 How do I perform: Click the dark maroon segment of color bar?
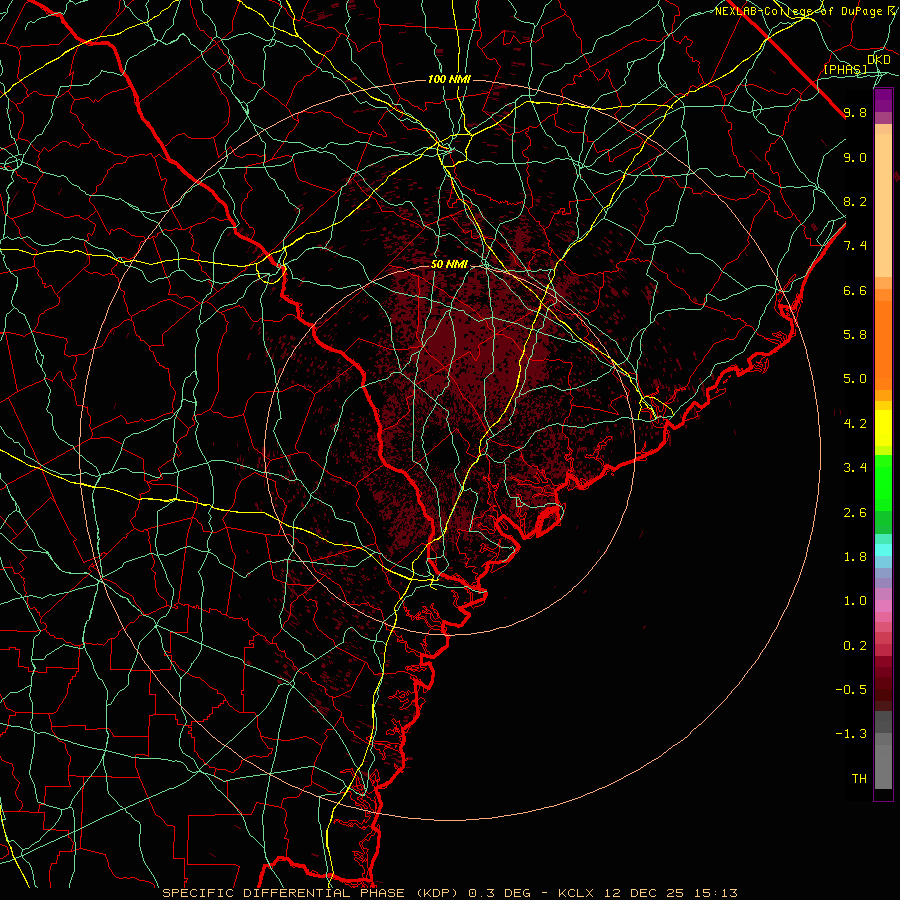point(883,683)
